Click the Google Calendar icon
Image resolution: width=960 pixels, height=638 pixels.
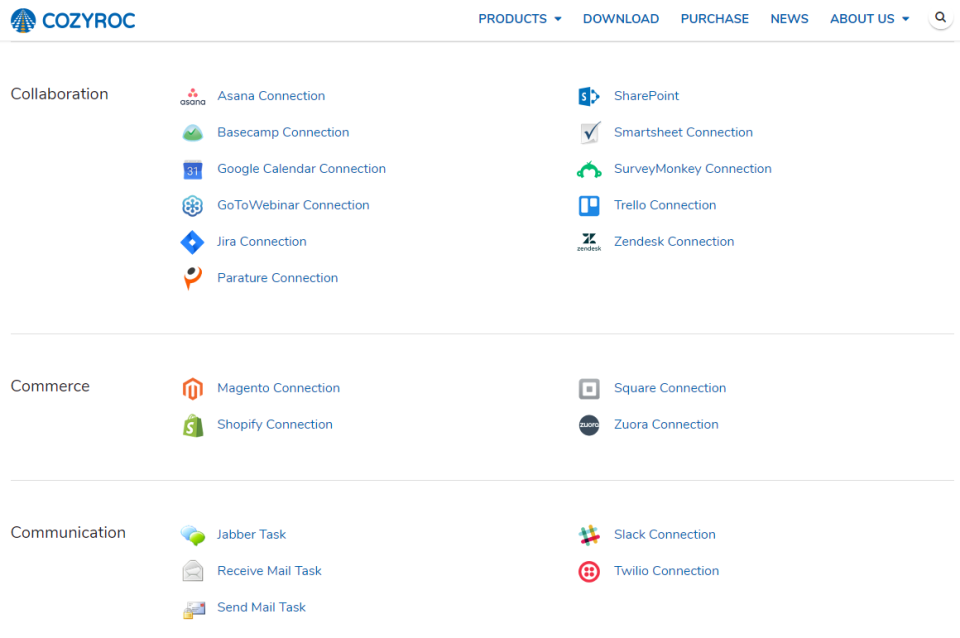[192, 168]
